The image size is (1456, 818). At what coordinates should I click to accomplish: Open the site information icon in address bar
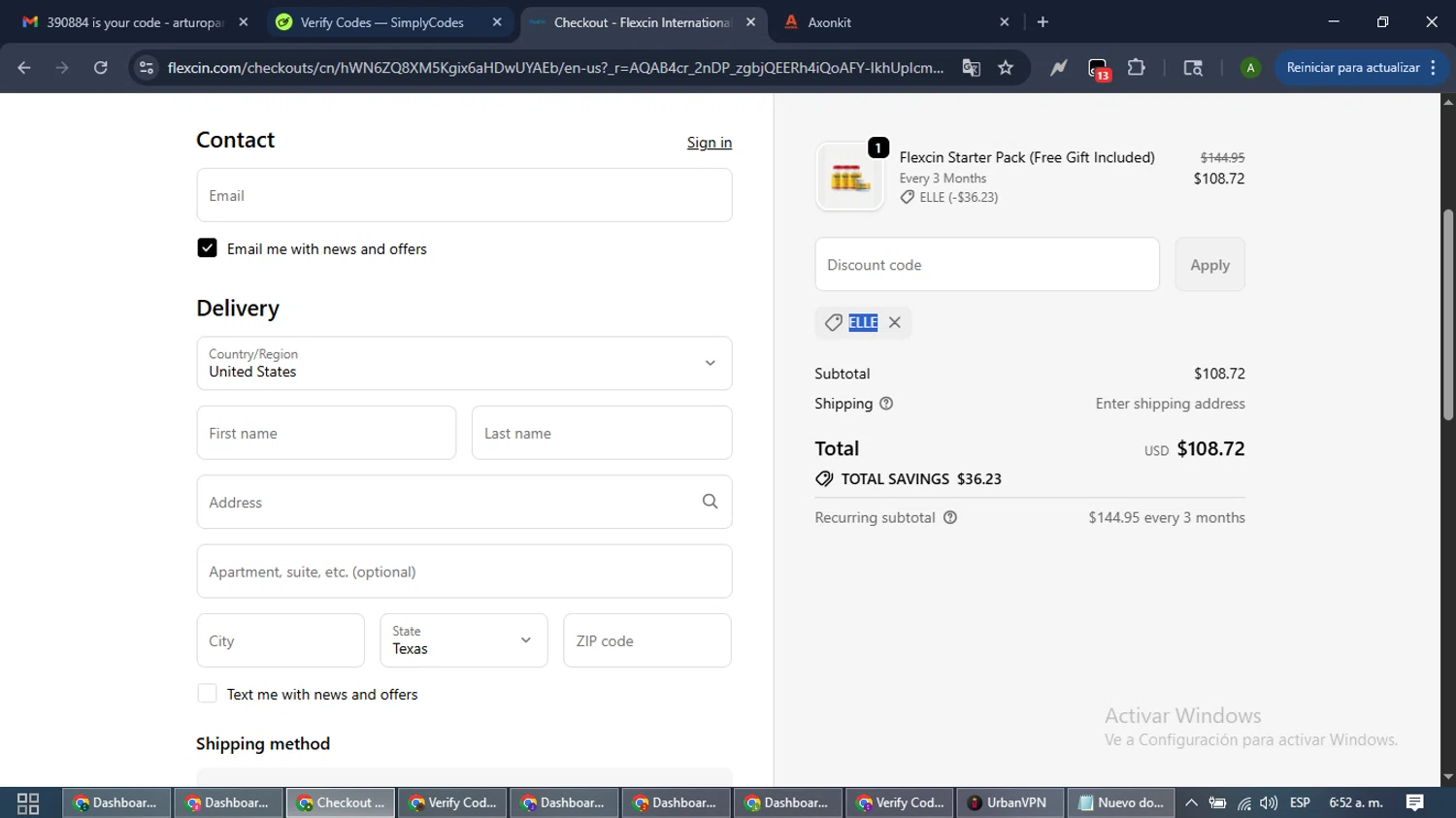tap(147, 68)
